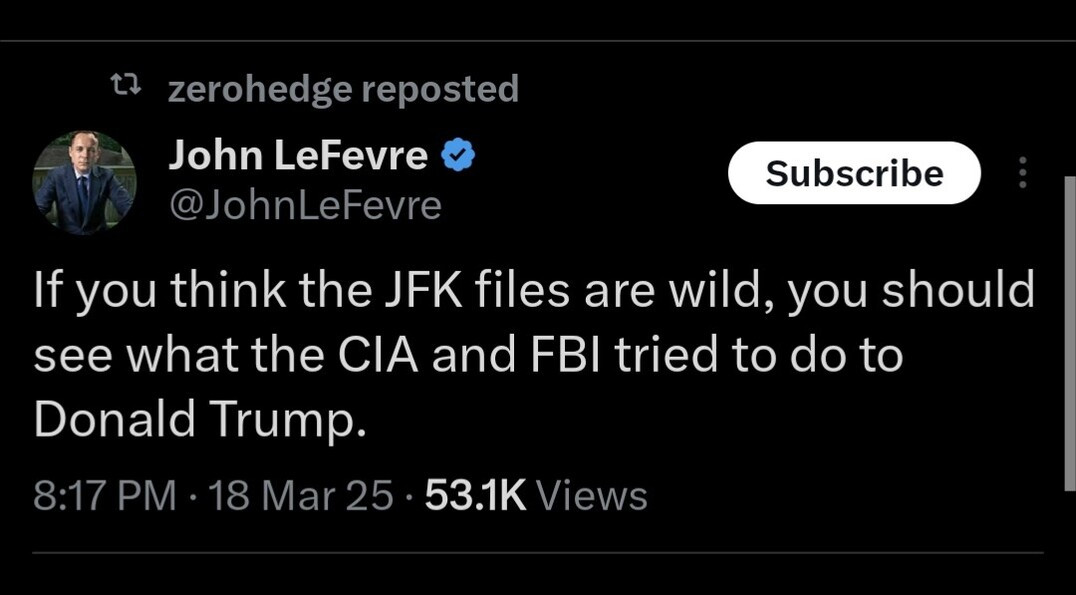Open John LeFevre's profile picture
Image resolution: width=1076 pixels, height=595 pixels.
coord(84,182)
